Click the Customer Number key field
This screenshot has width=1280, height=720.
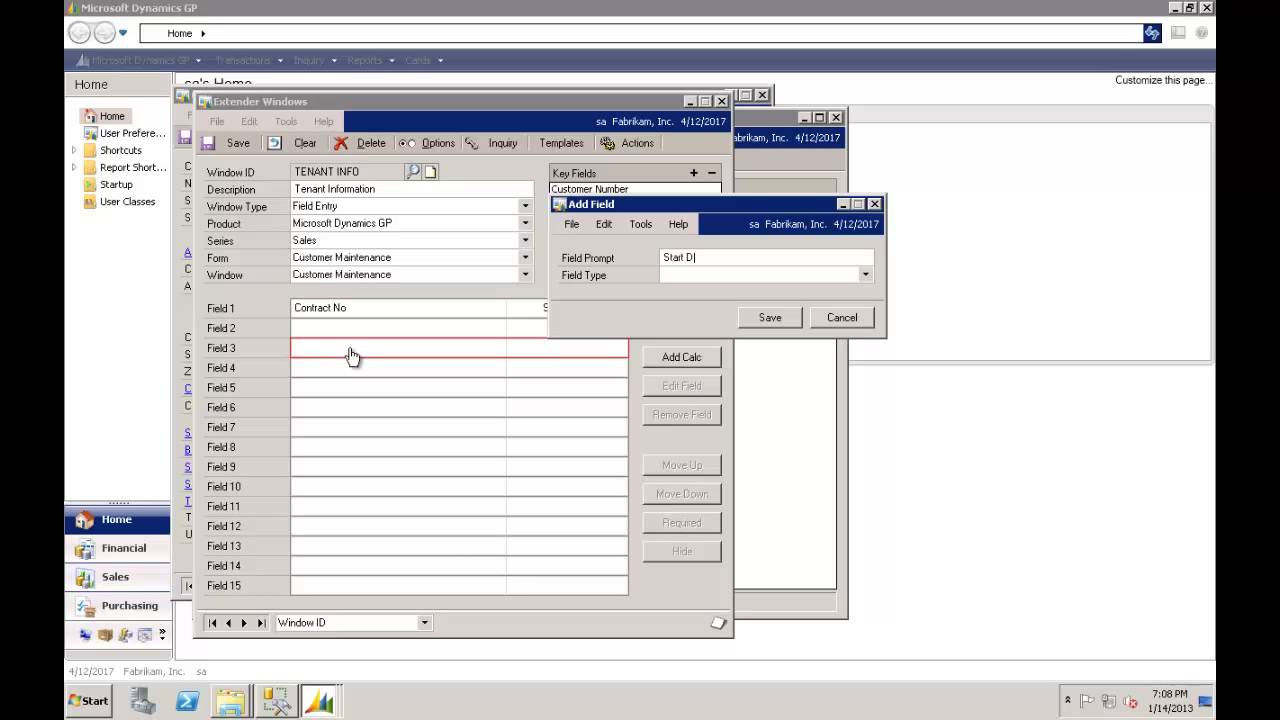(635, 189)
